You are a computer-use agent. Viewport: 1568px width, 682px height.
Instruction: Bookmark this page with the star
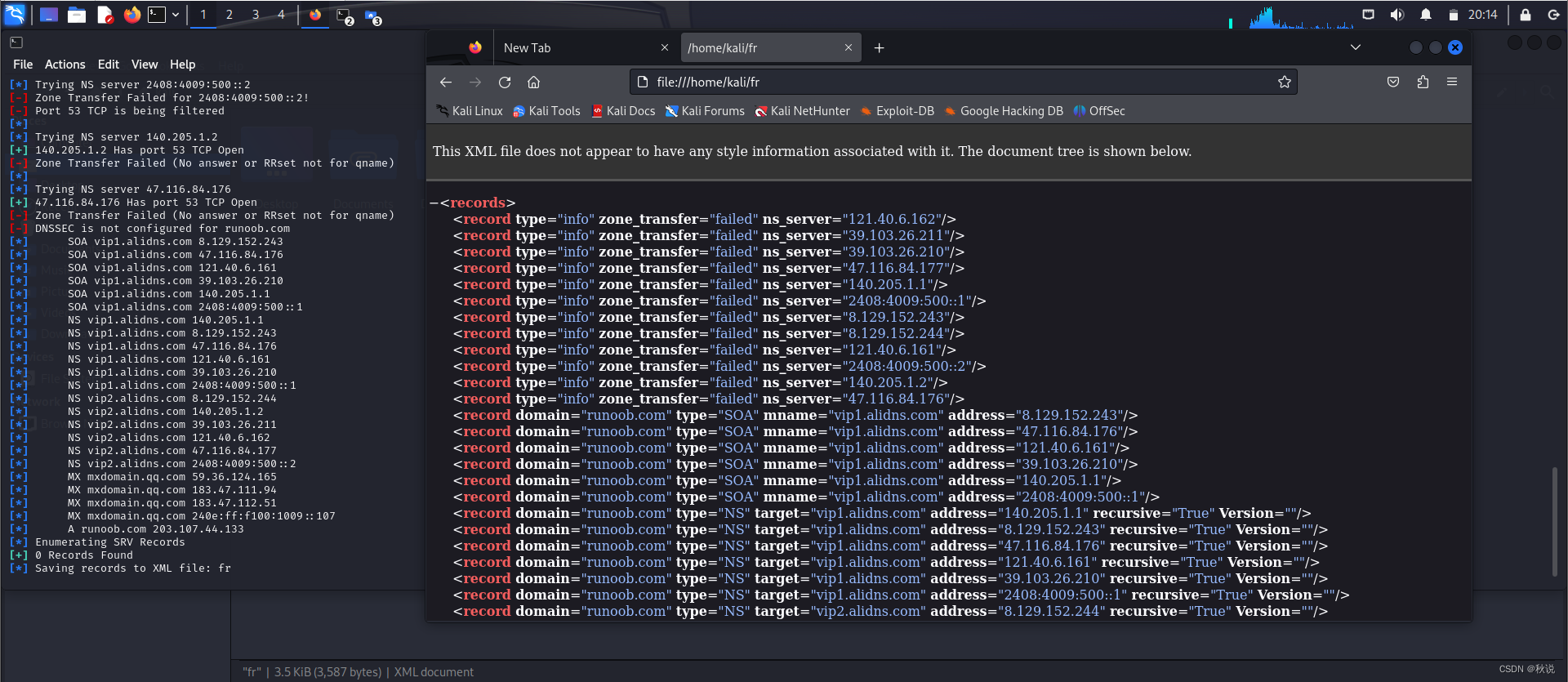pos(1285,82)
